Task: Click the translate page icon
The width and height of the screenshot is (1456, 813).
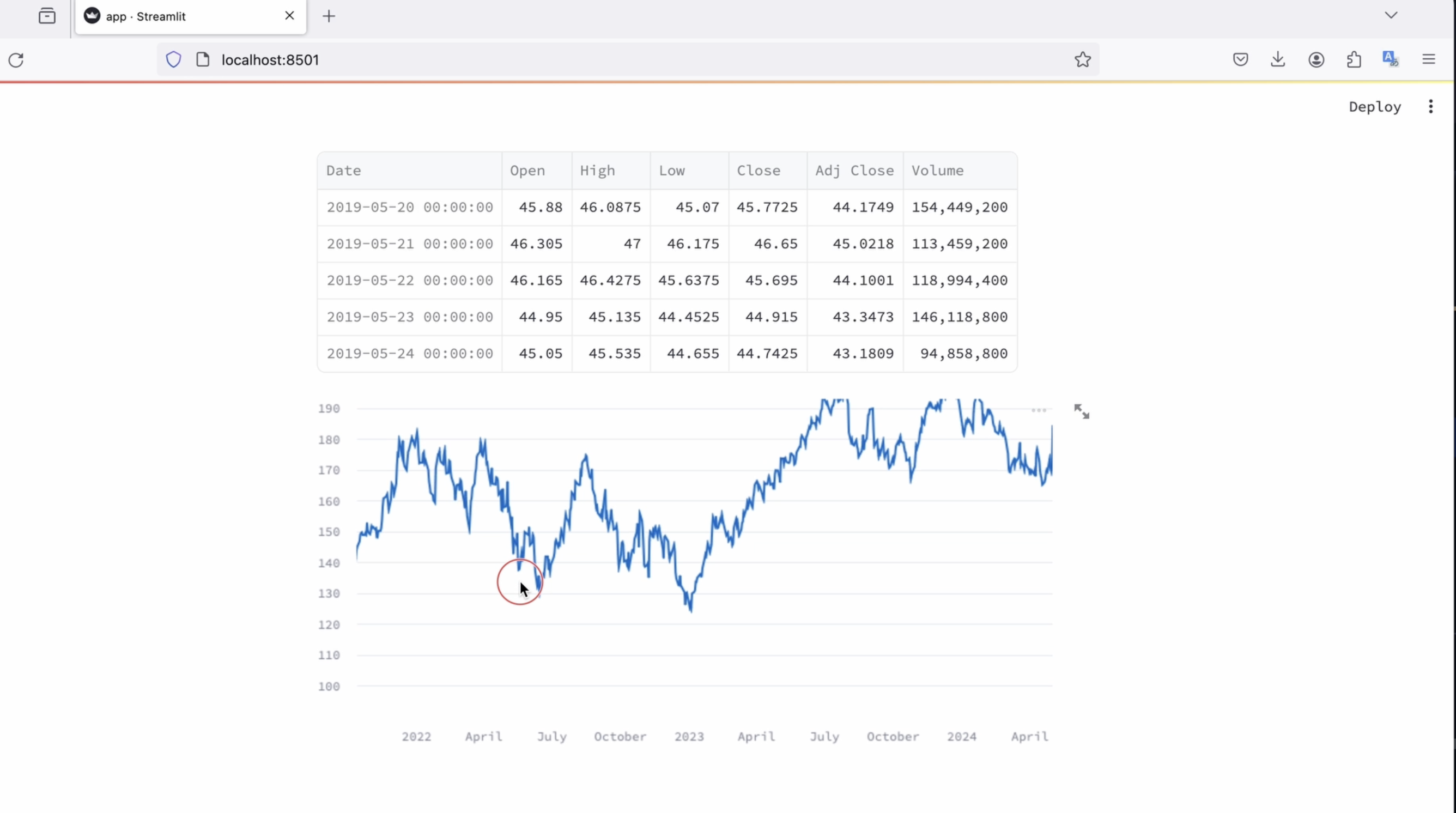Action: tap(1391, 59)
